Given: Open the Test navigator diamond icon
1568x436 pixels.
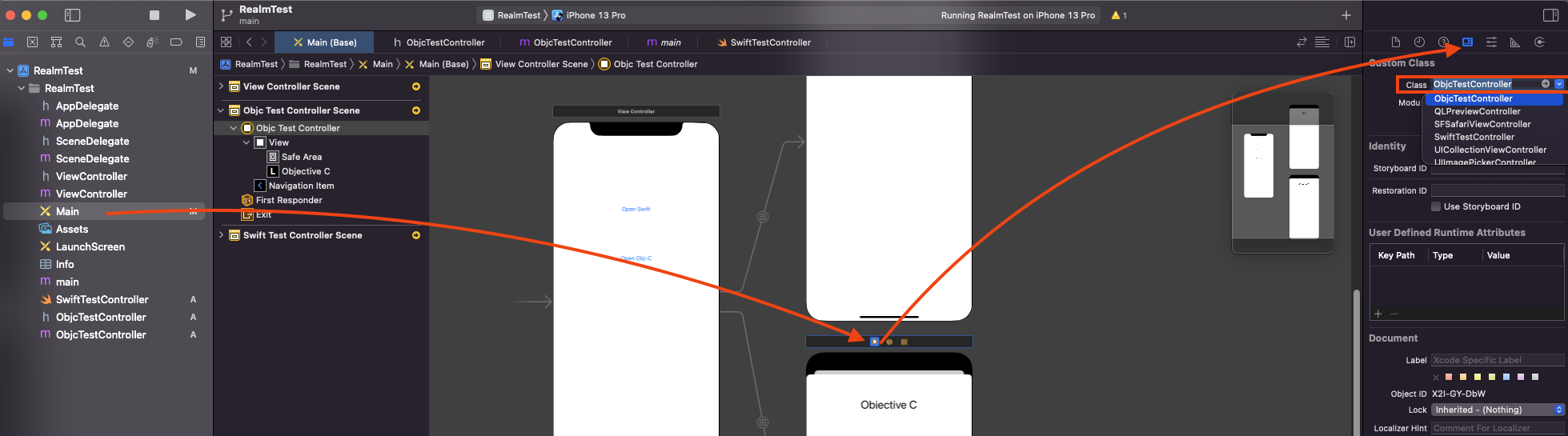Looking at the screenshot, I should [x=128, y=42].
